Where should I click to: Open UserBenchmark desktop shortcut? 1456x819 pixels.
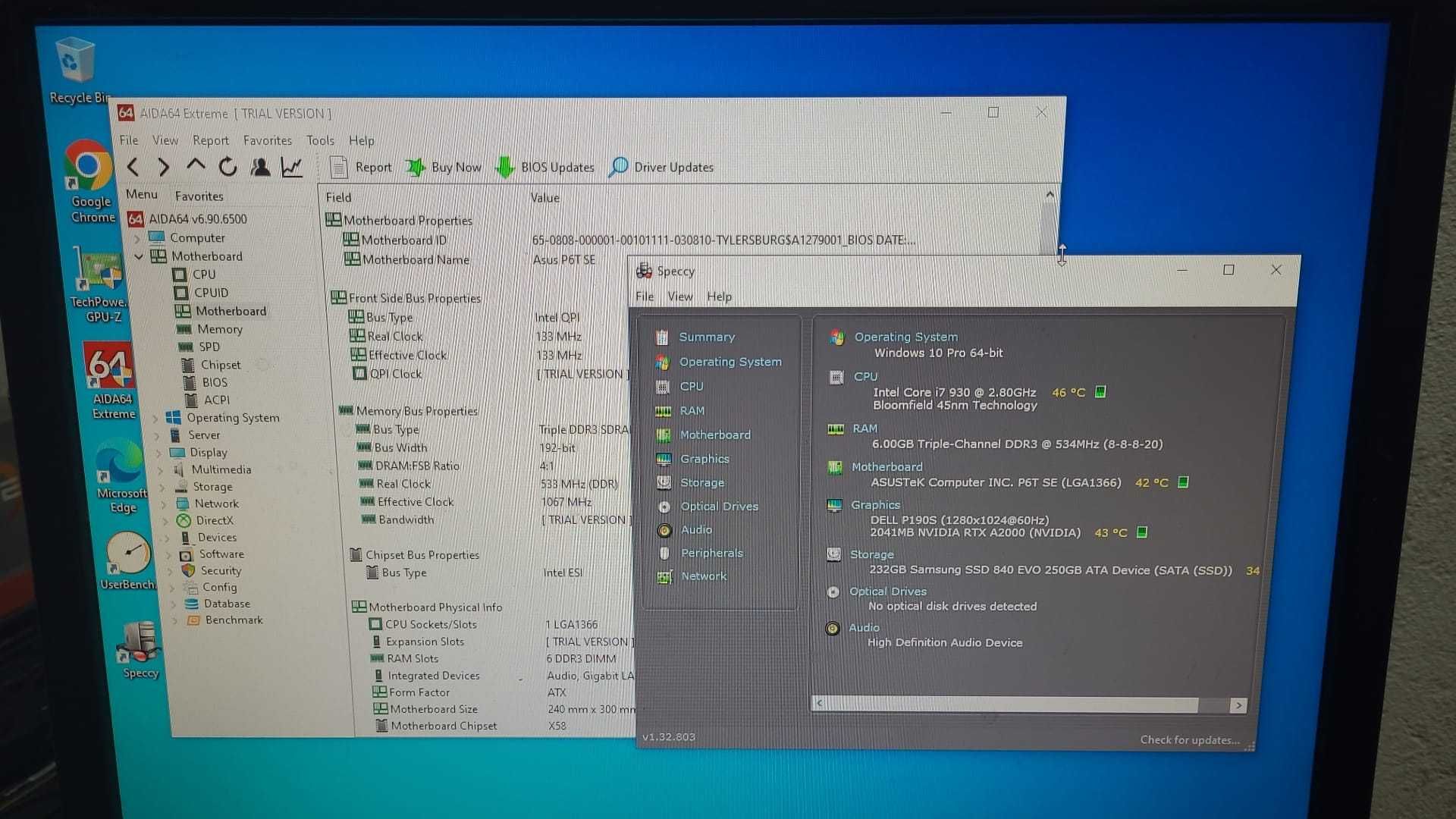[129, 561]
